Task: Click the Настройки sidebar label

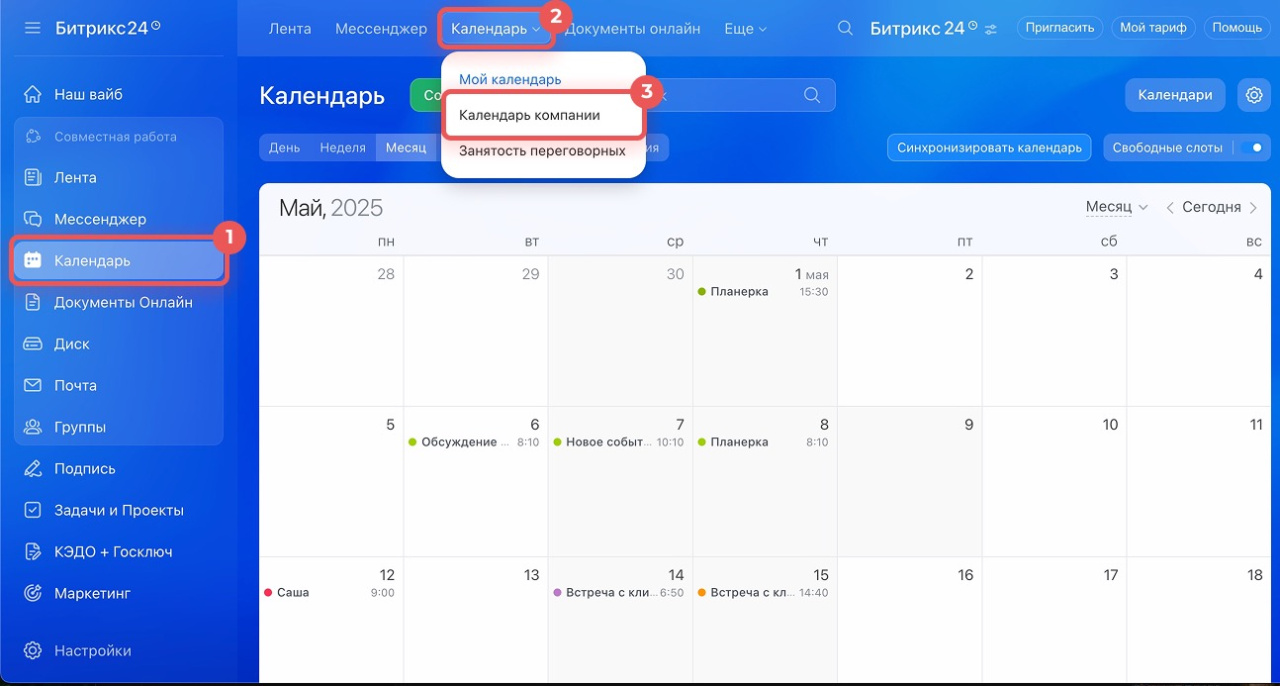Action: [93, 651]
